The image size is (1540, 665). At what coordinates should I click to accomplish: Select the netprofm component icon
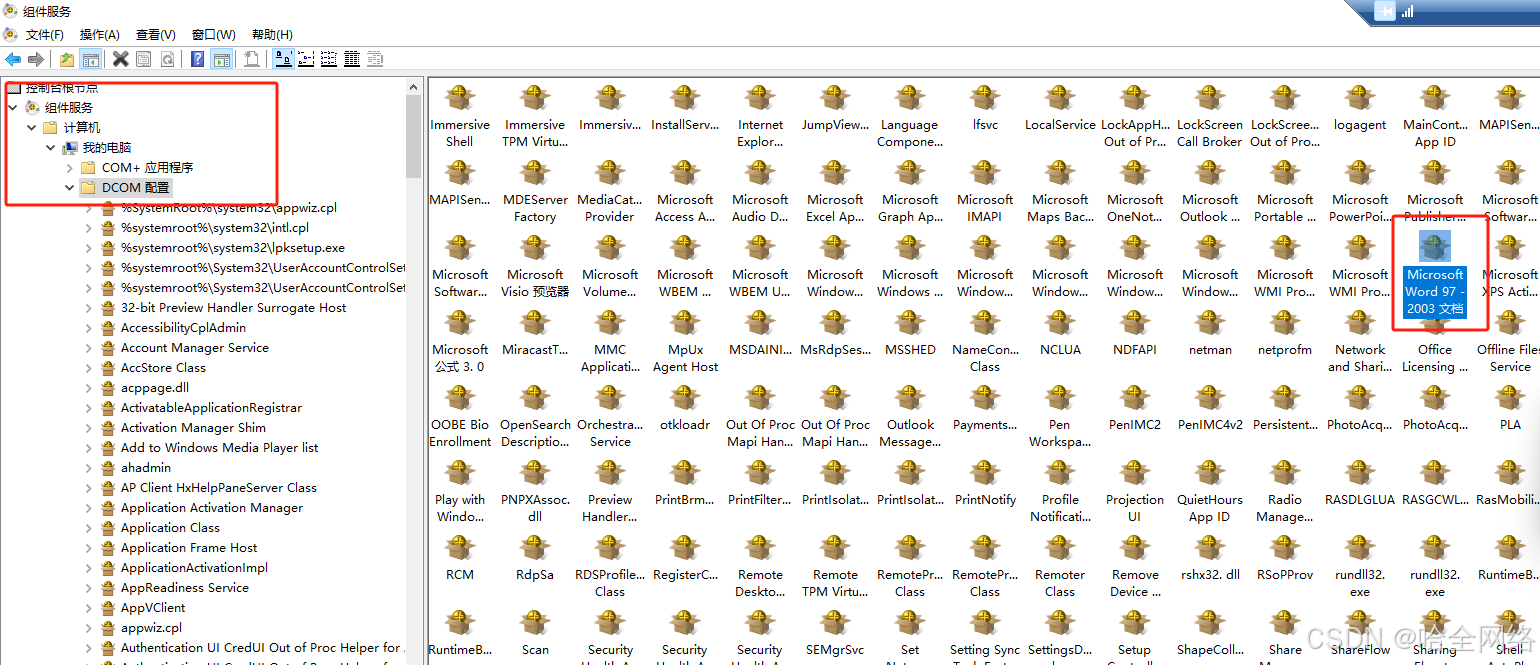(1285, 333)
